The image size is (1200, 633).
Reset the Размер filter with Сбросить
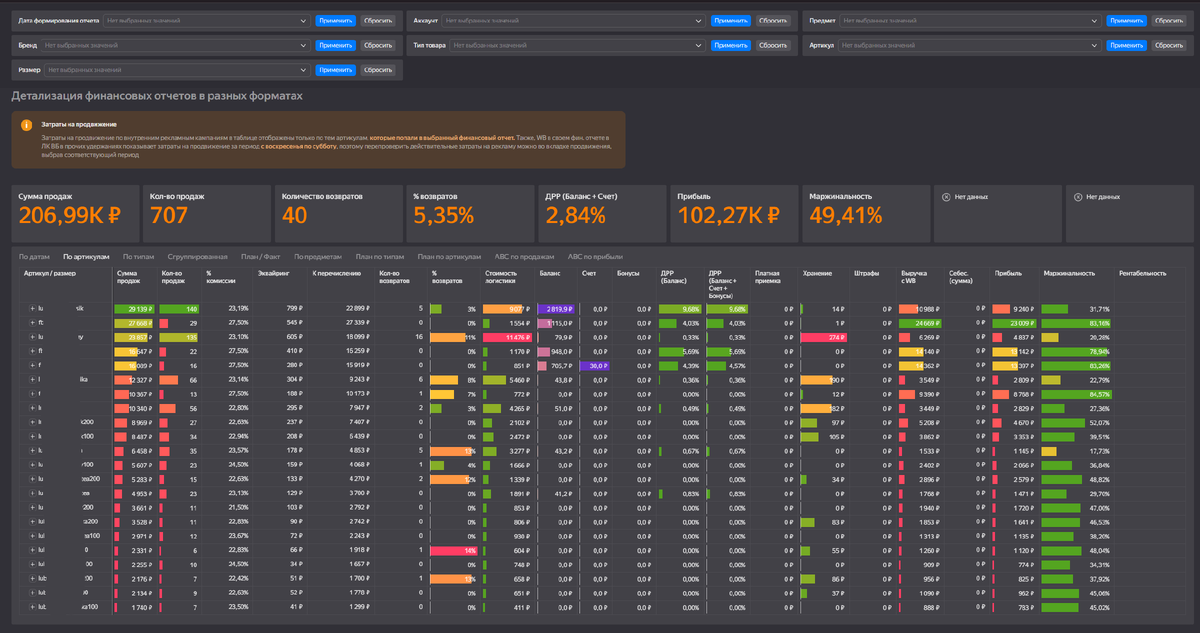(378, 70)
